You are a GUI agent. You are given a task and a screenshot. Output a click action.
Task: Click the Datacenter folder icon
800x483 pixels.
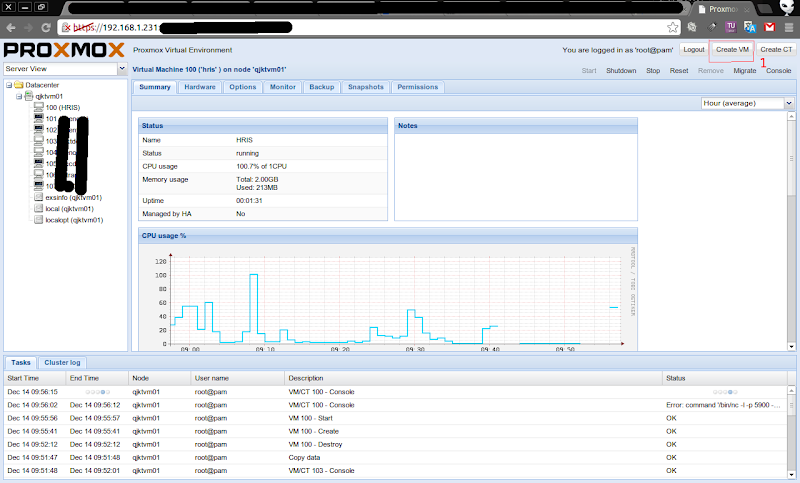19,85
